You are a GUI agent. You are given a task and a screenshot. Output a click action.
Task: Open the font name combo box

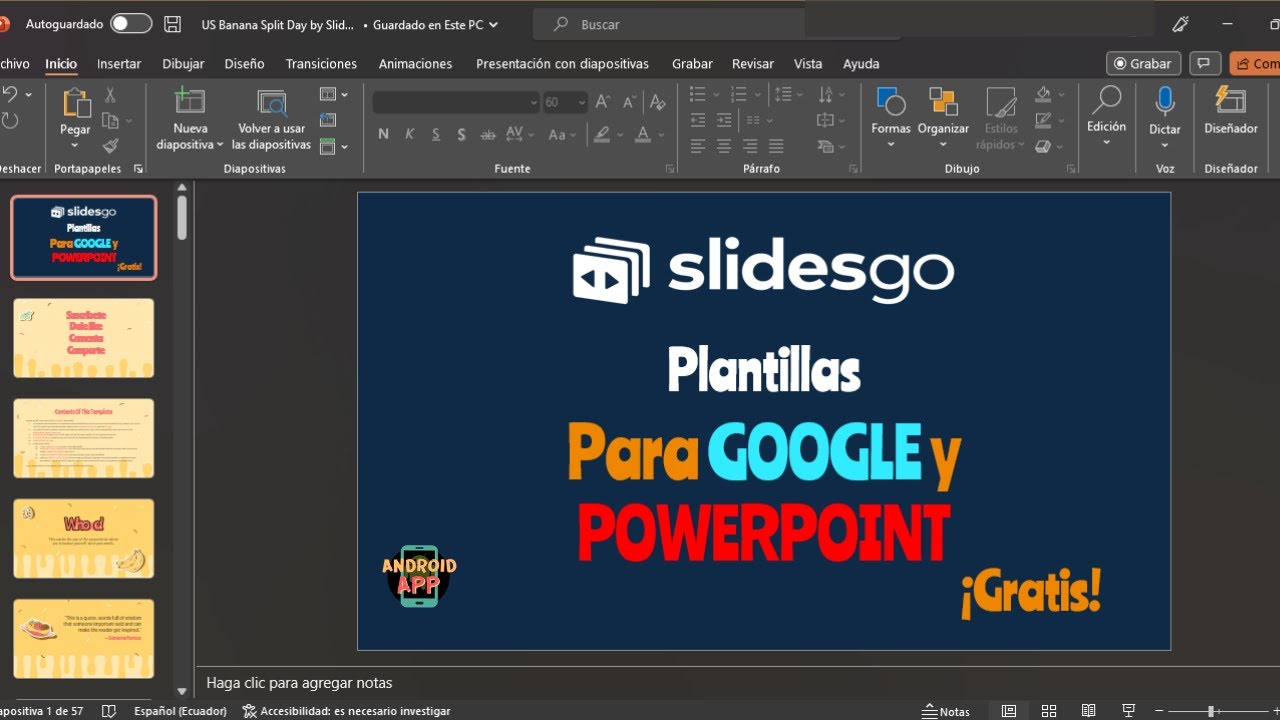(456, 102)
